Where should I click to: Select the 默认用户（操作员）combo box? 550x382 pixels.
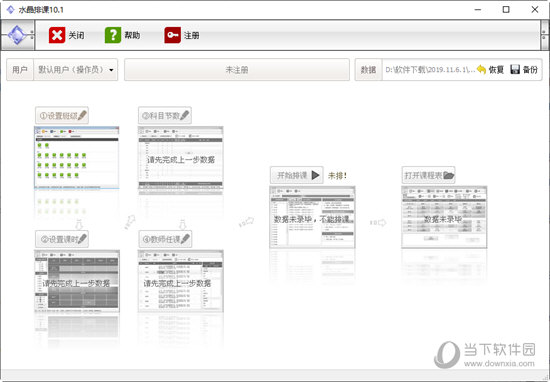pos(75,69)
